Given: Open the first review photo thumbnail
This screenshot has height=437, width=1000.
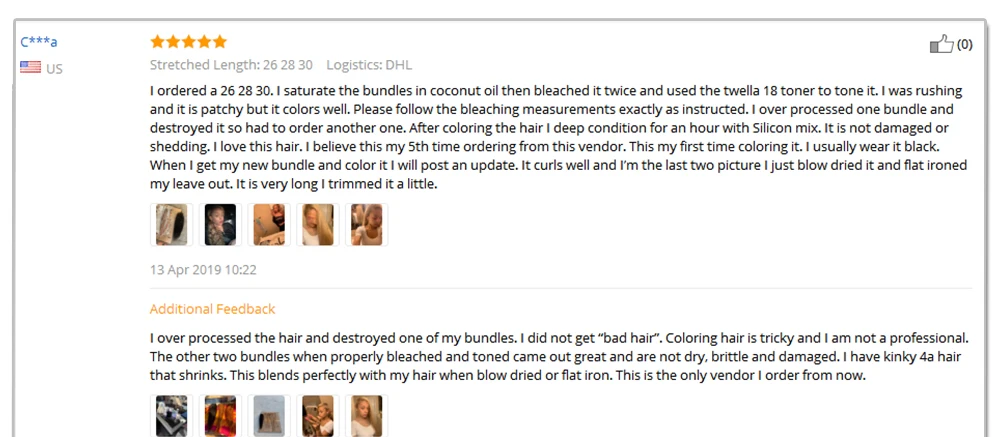Looking at the screenshot, I should coord(172,225).
